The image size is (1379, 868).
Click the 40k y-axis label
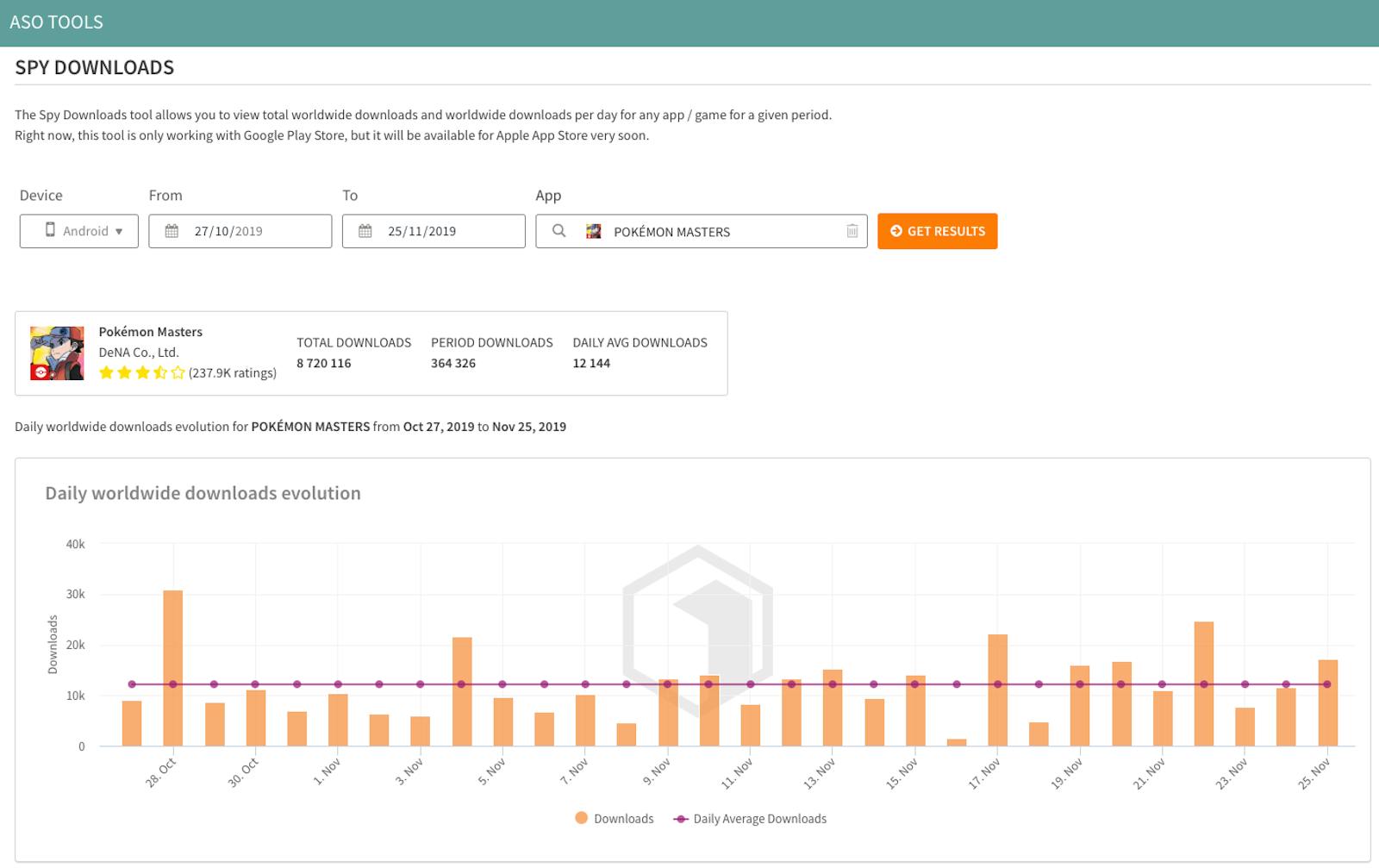click(x=75, y=544)
